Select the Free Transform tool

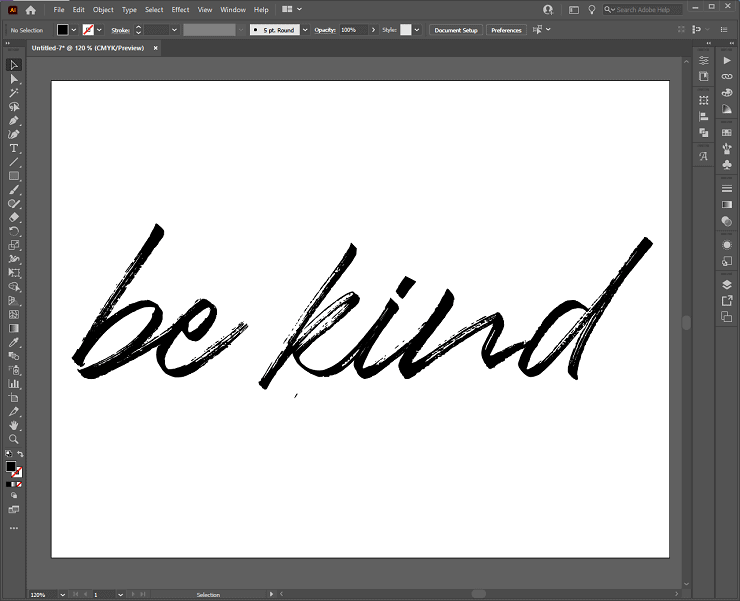(14, 273)
